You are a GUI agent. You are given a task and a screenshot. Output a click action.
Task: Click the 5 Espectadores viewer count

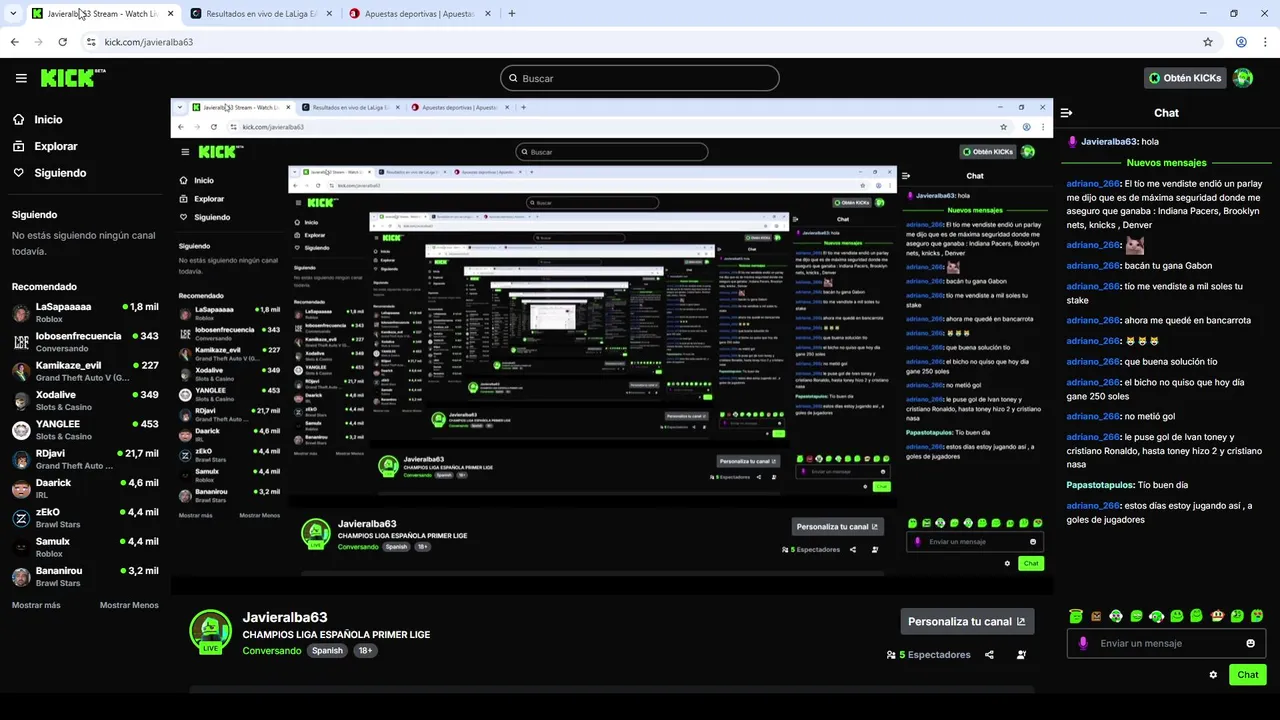(x=928, y=655)
